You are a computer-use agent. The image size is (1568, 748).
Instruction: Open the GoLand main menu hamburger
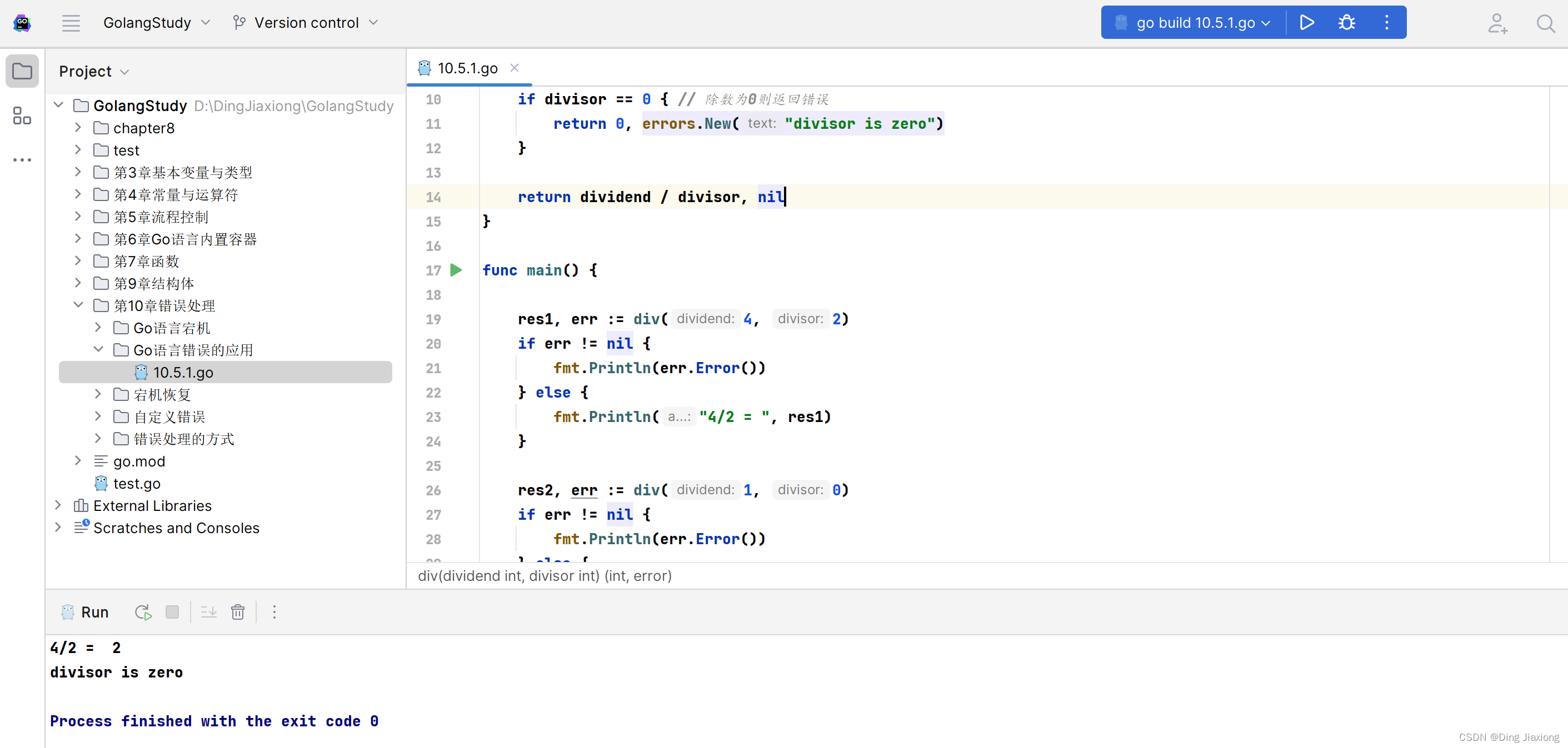click(x=71, y=23)
